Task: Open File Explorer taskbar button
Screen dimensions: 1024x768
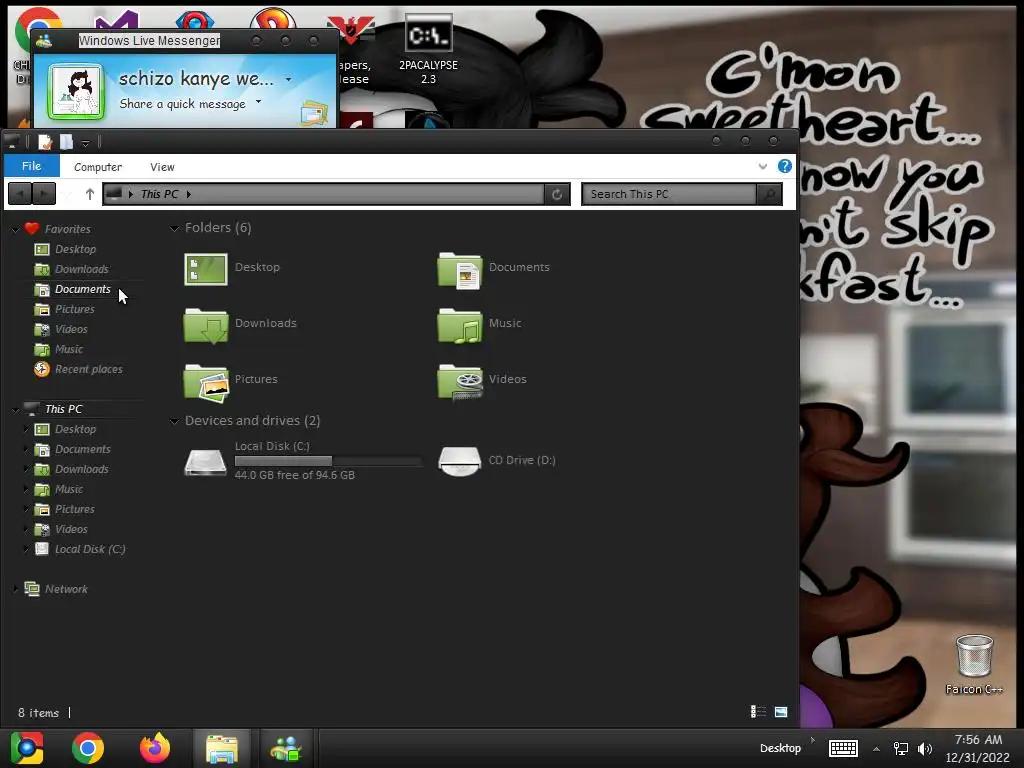Action: [222, 748]
